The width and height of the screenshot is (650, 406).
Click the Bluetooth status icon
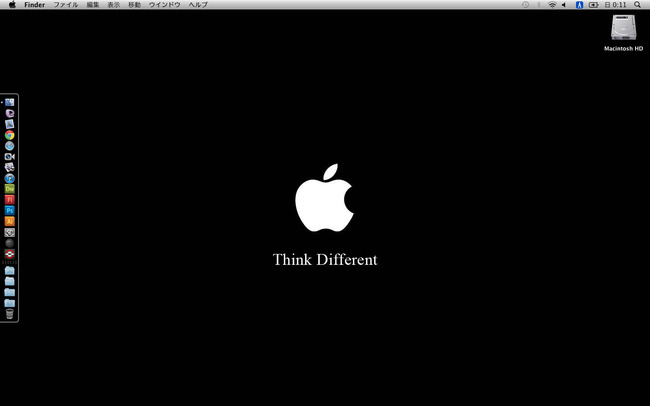[539, 5]
